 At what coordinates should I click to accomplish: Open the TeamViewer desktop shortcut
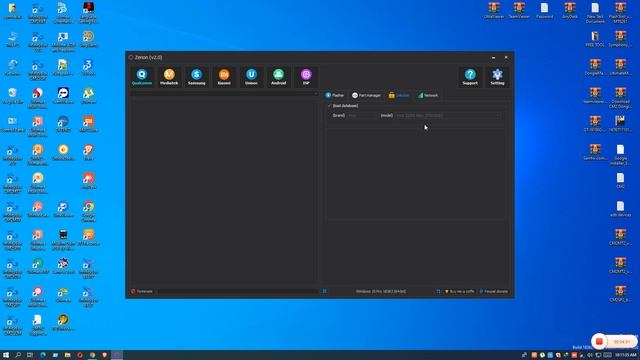pos(519,11)
